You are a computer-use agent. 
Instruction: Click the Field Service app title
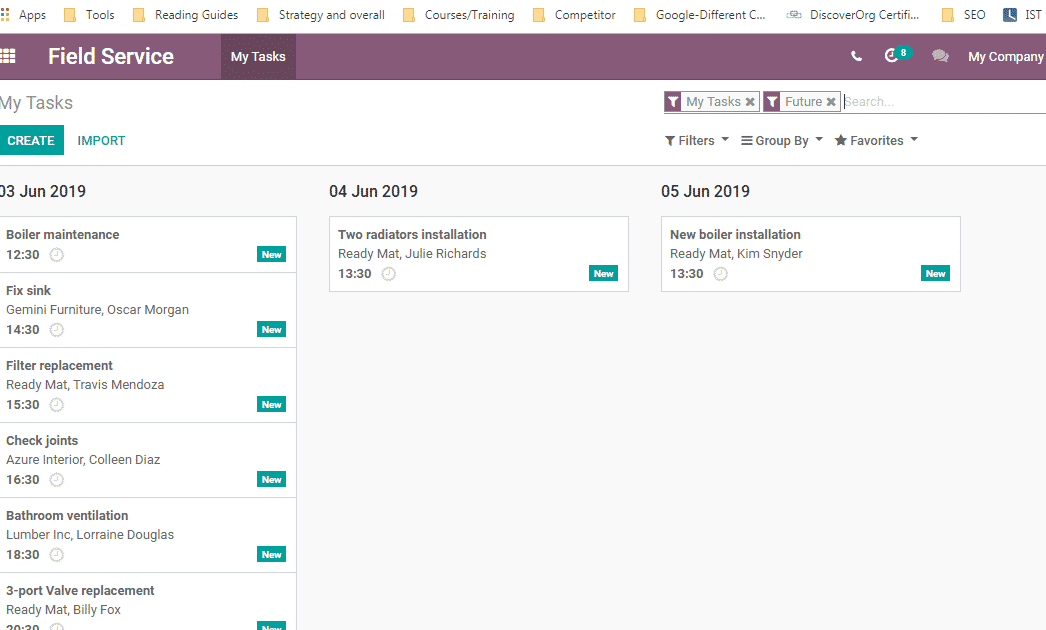click(111, 56)
